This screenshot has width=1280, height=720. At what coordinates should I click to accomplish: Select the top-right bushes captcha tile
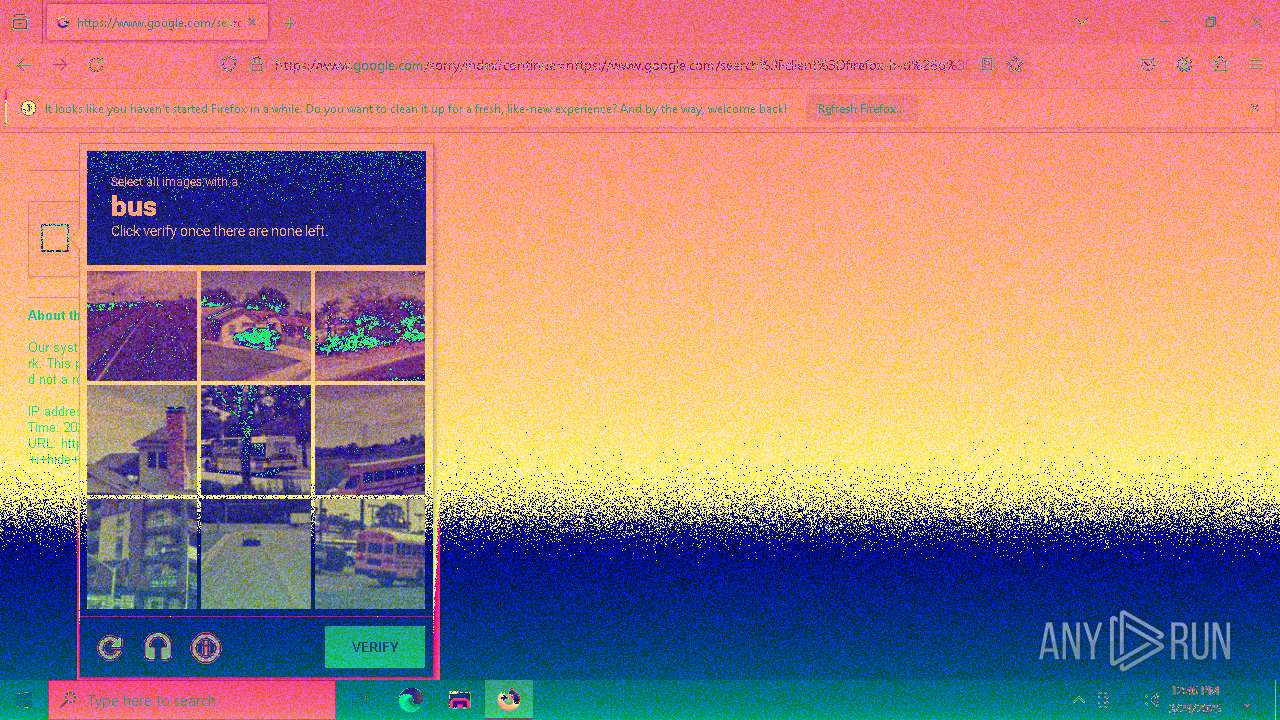(x=370, y=326)
